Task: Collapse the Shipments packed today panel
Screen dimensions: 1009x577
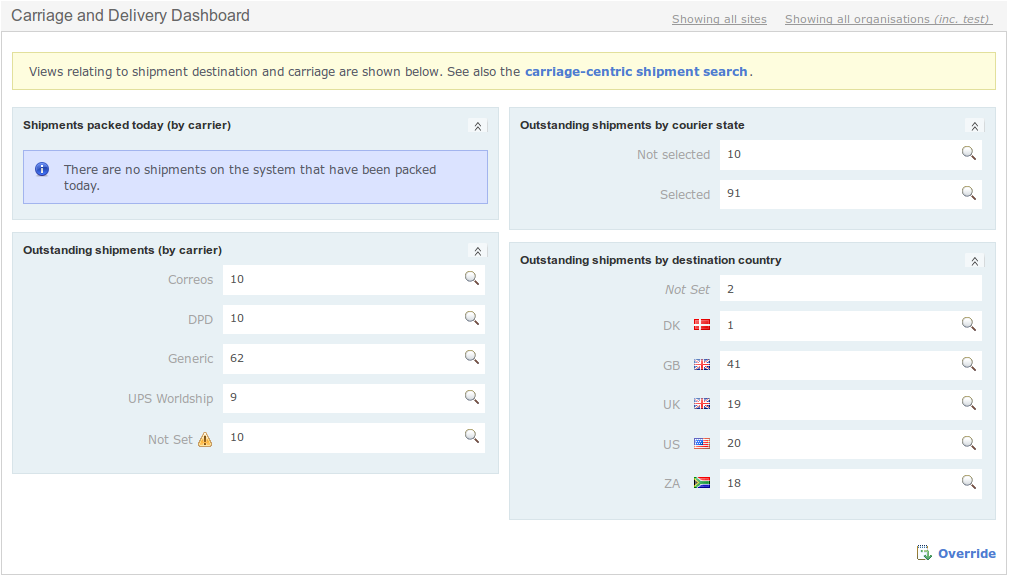Action: click(x=477, y=125)
